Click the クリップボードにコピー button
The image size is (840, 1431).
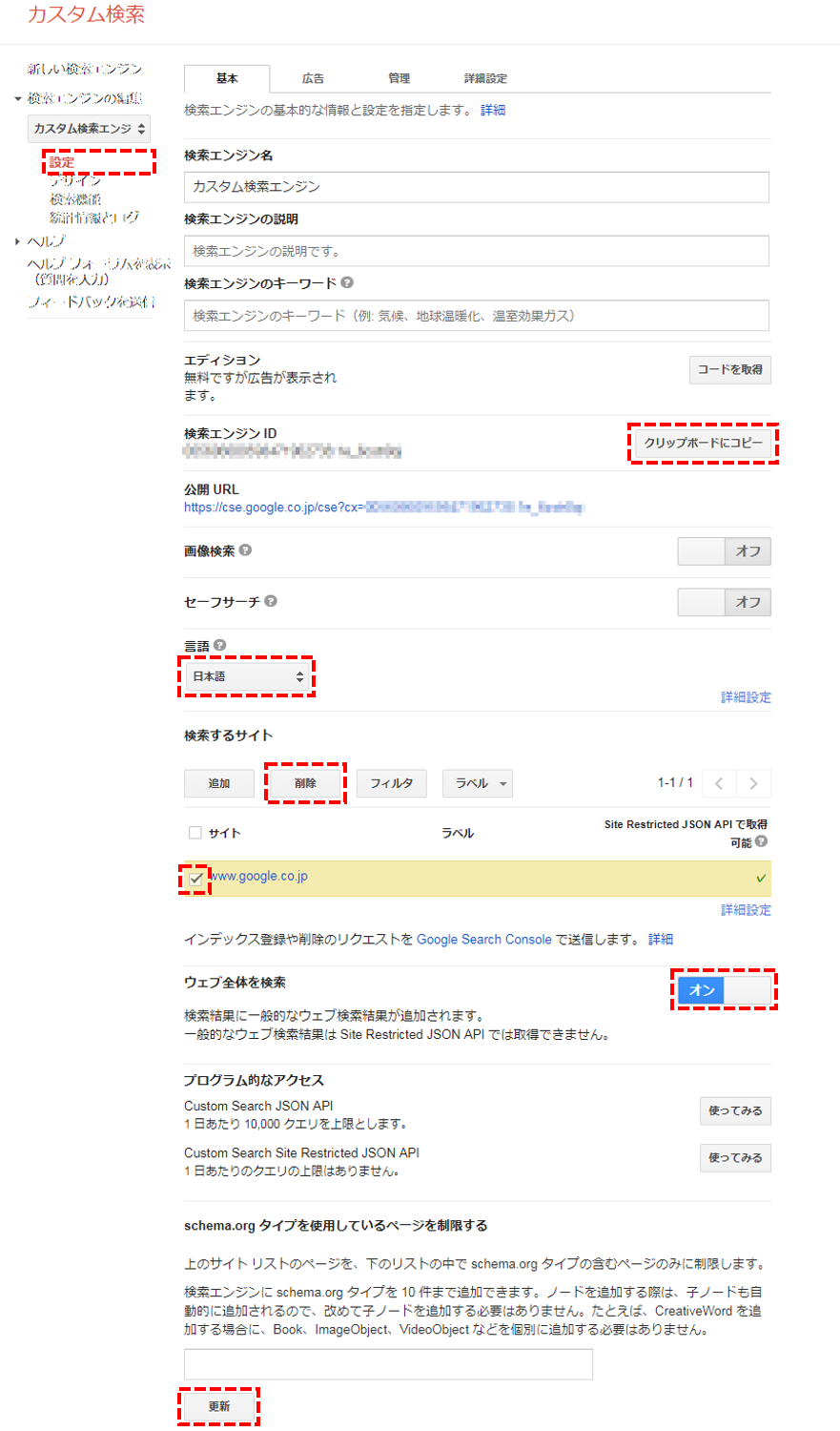(704, 443)
